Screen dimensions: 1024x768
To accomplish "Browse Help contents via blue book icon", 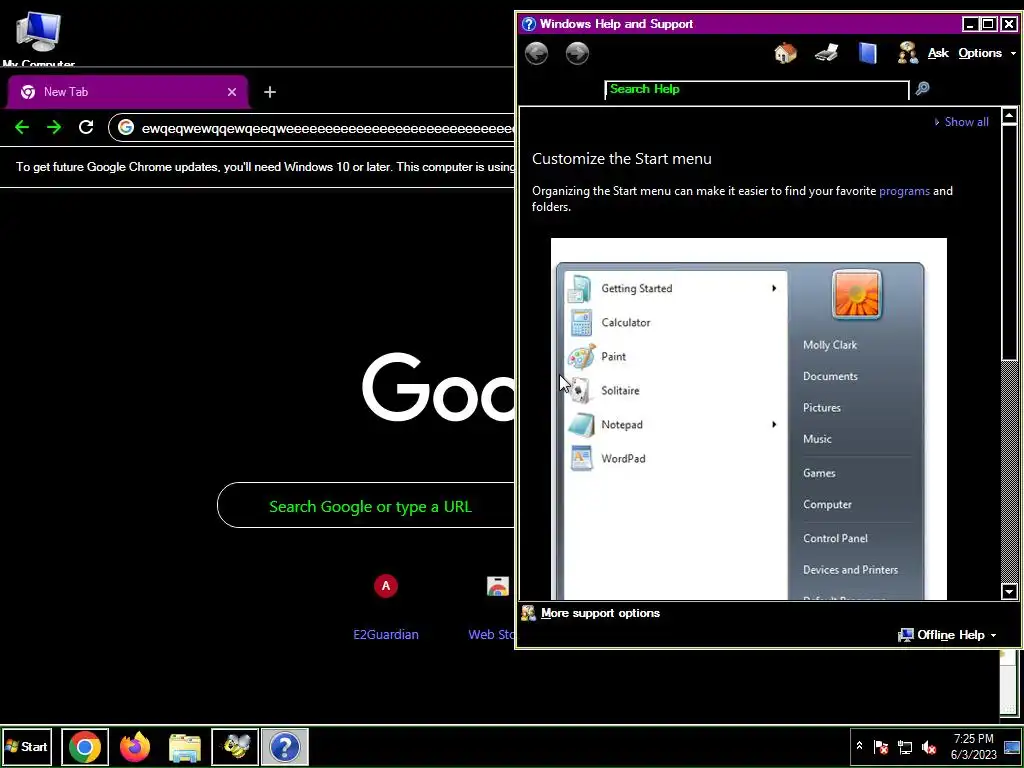I will click(867, 53).
